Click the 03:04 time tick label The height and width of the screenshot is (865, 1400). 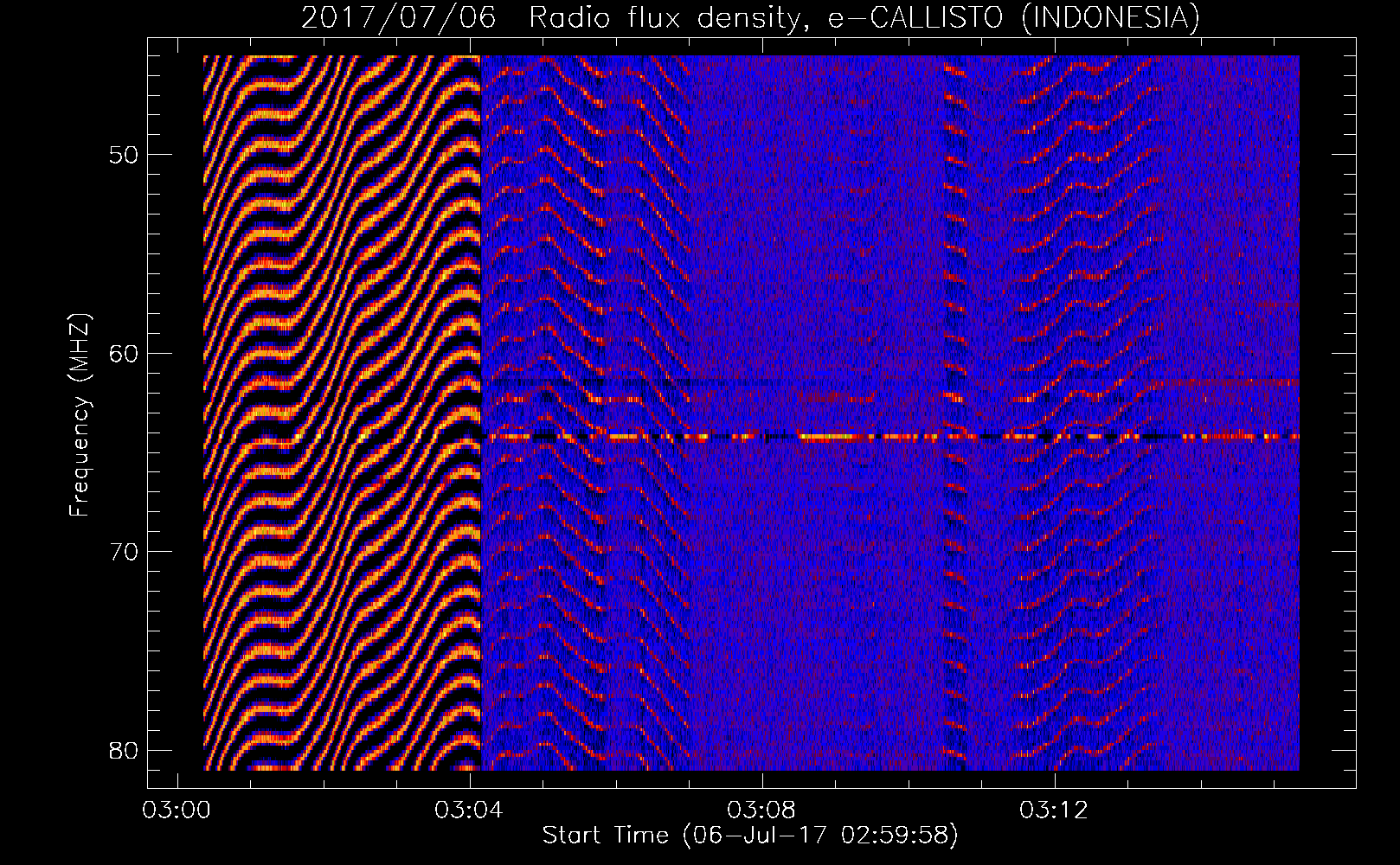pyautogui.click(x=470, y=811)
